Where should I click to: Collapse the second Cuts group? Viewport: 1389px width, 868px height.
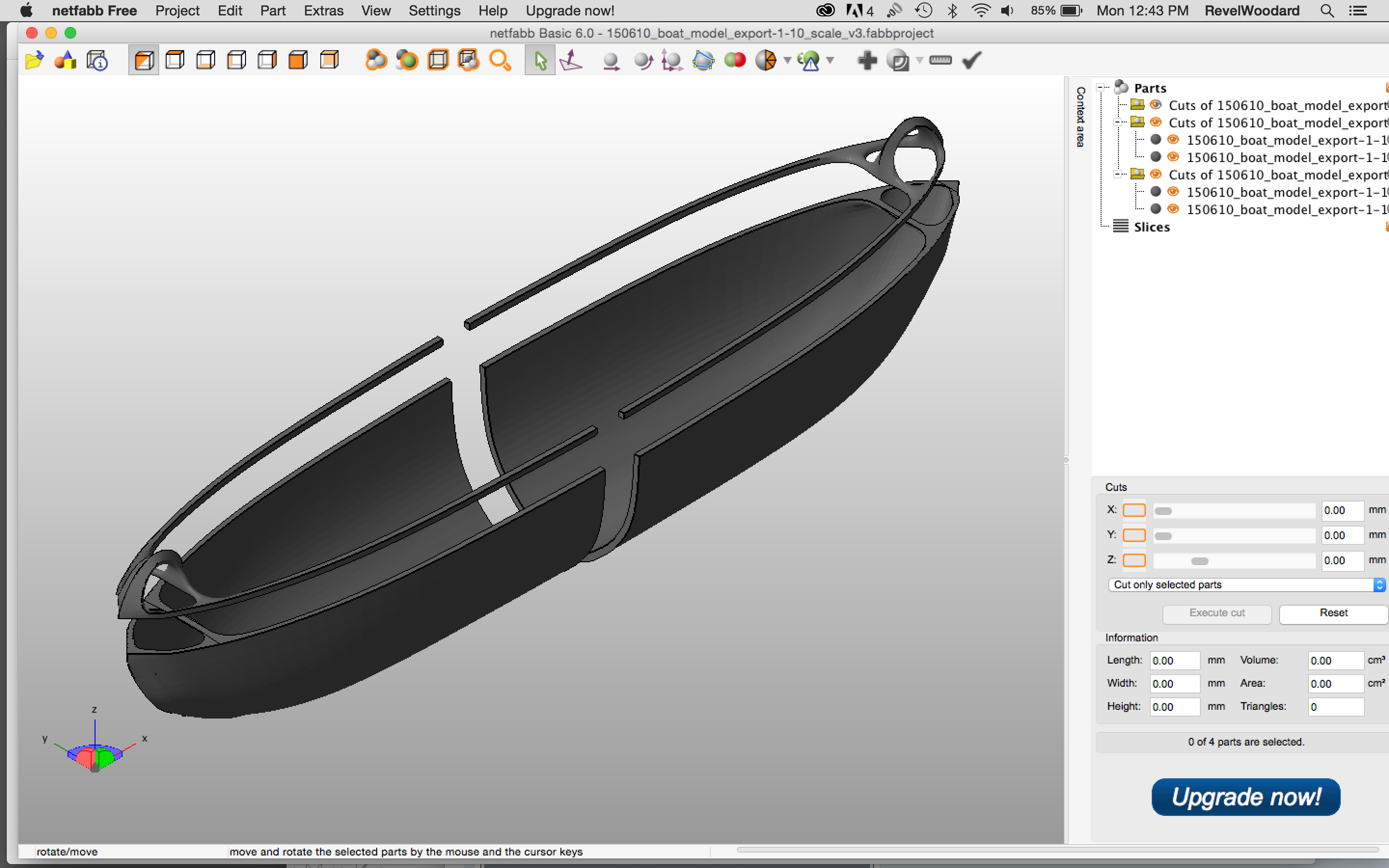pyautogui.click(x=1117, y=122)
